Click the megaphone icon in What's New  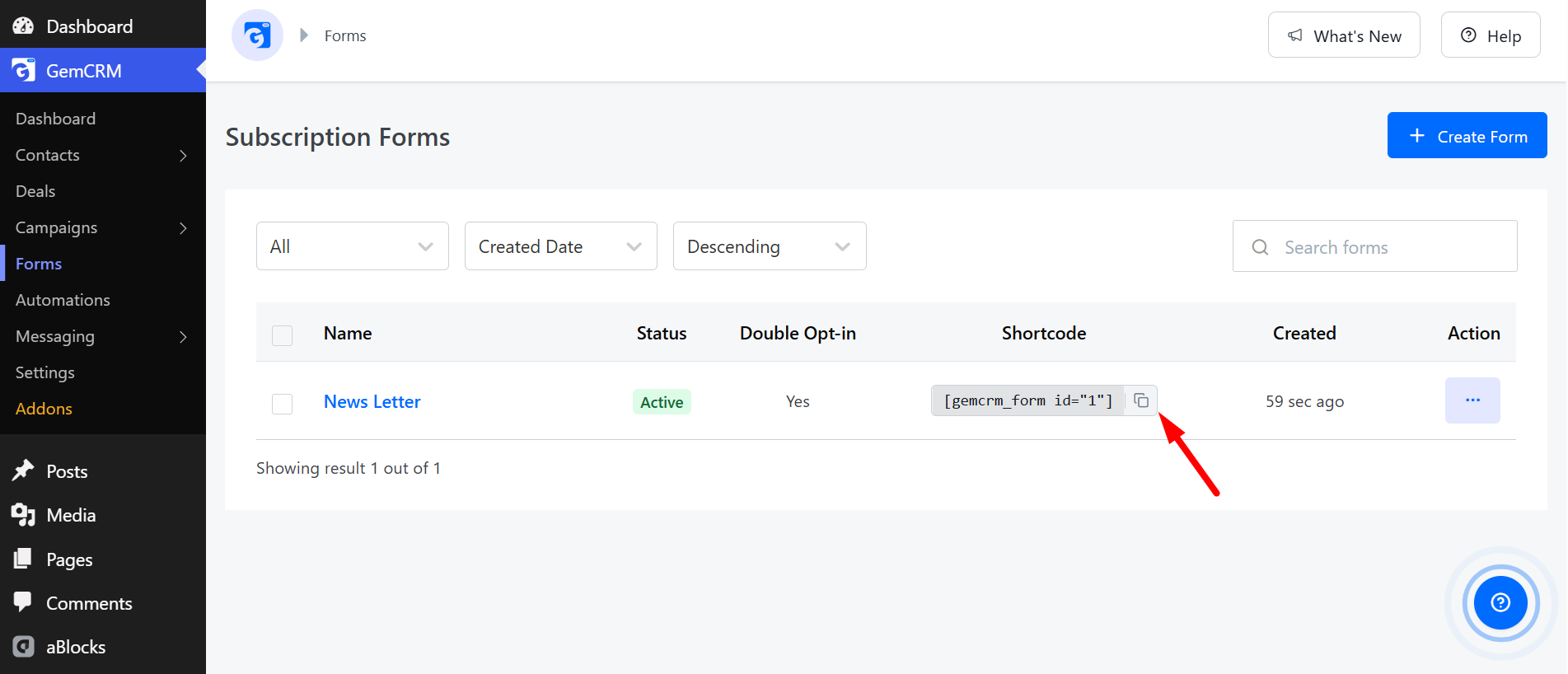(1295, 35)
